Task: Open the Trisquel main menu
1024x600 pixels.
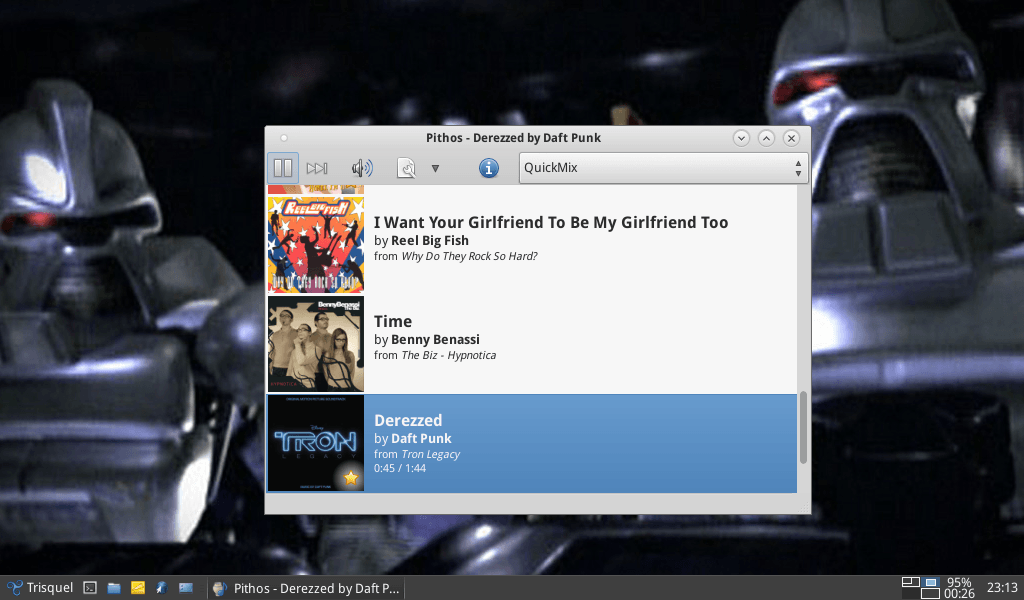Action: tap(40, 588)
